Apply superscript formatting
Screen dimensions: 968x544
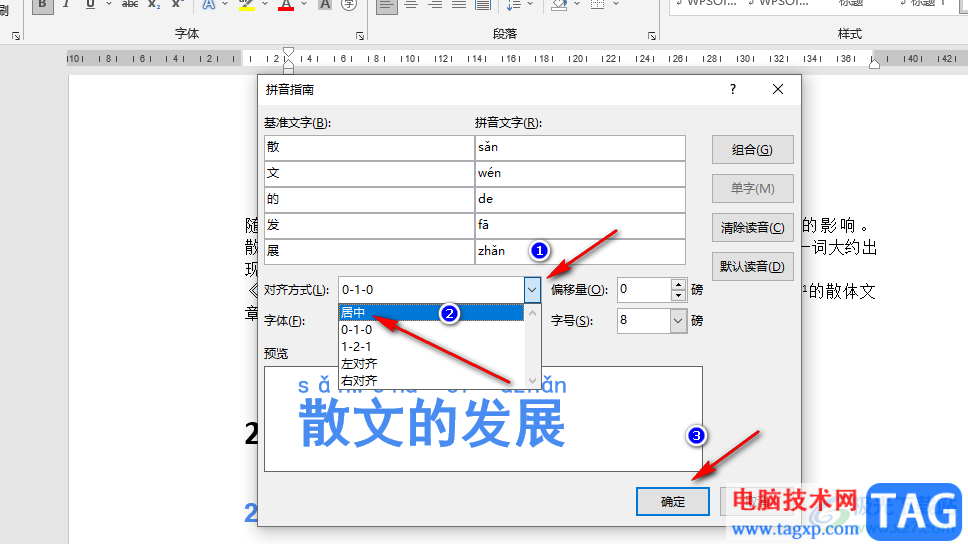(177, 5)
